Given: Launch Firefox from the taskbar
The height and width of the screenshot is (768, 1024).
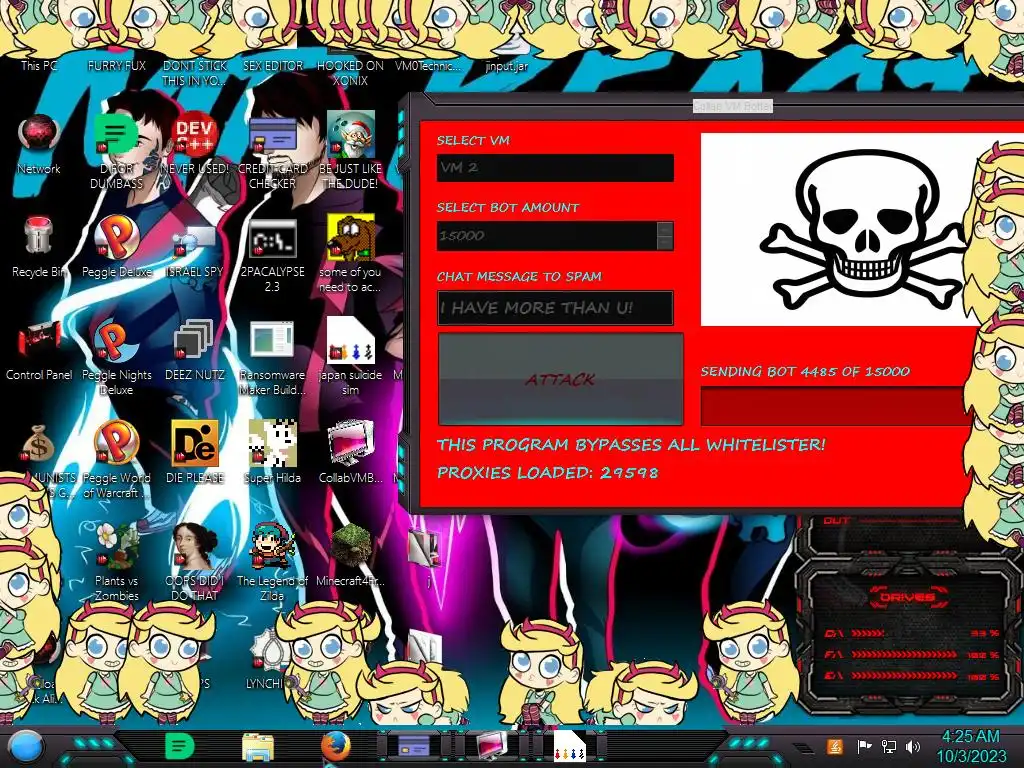Looking at the screenshot, I should point(336,746).
